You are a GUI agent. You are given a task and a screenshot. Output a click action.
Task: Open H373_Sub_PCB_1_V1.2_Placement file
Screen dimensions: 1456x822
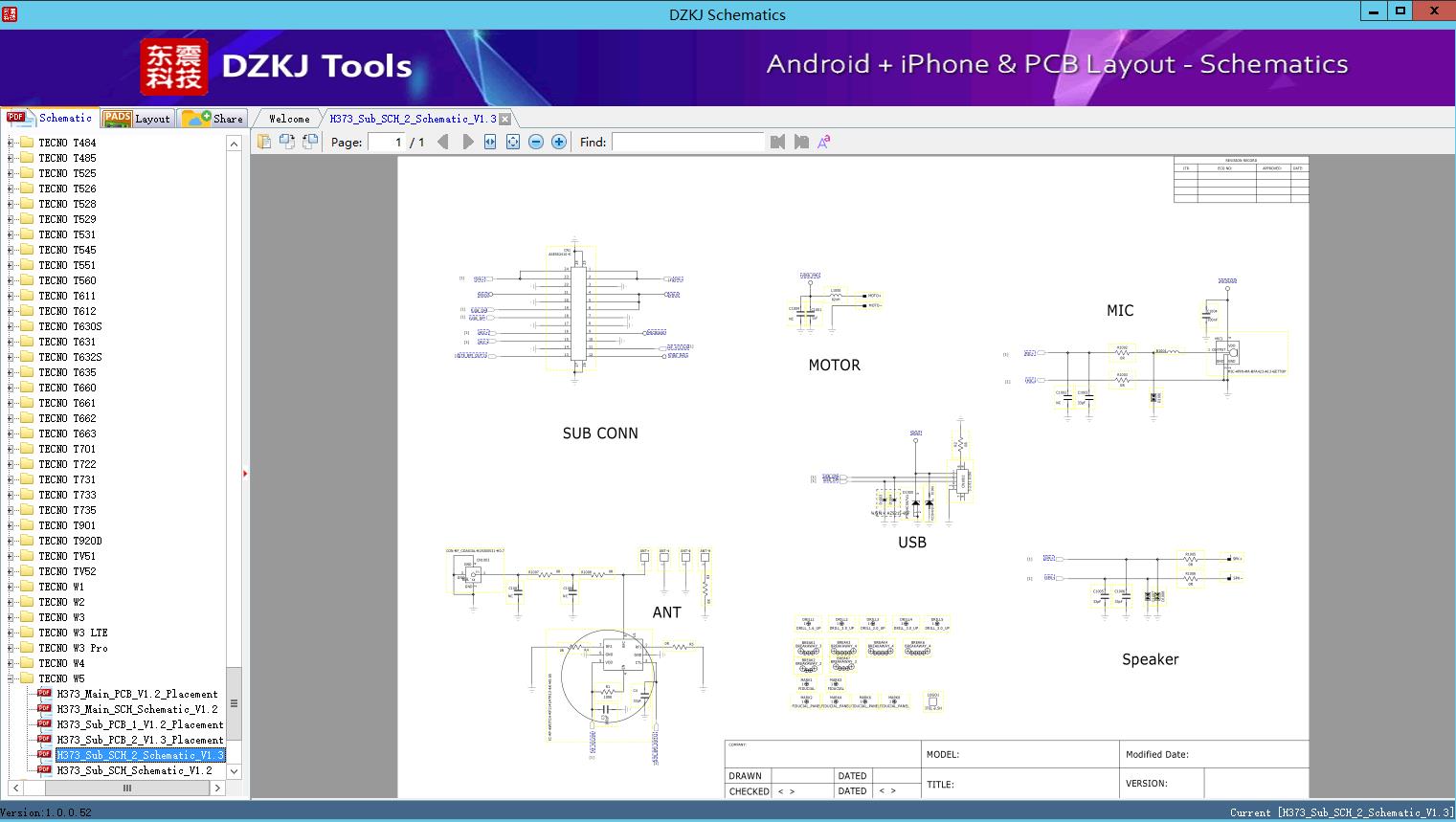tap(140, 724)
